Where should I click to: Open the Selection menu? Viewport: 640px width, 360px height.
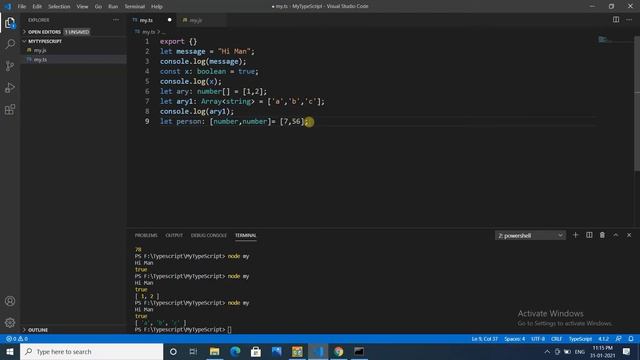tap(59, 6)
